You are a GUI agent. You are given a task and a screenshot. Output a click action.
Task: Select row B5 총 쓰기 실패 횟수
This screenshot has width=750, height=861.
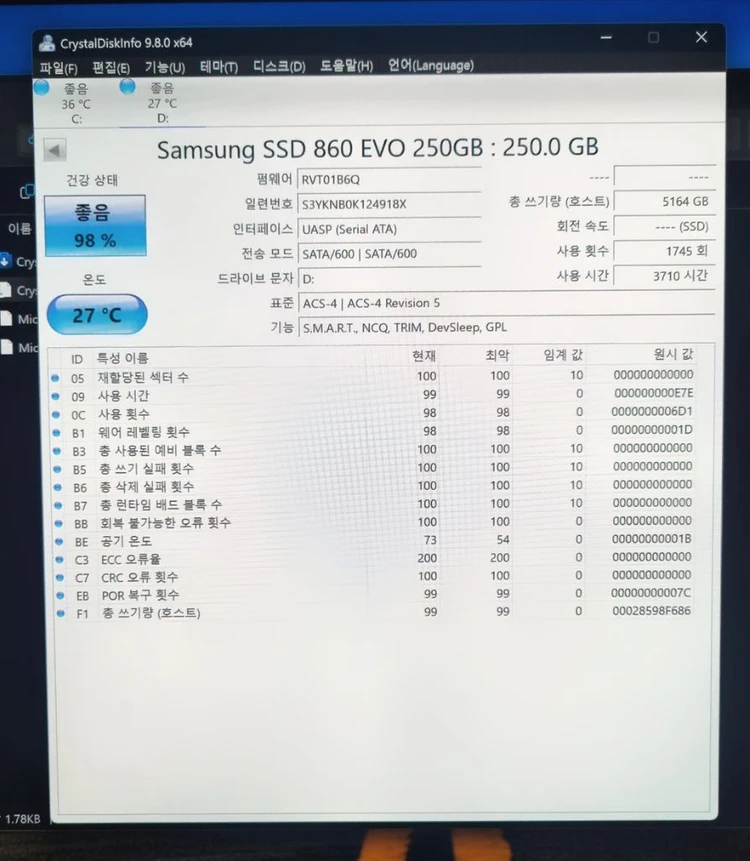point(373,467)
